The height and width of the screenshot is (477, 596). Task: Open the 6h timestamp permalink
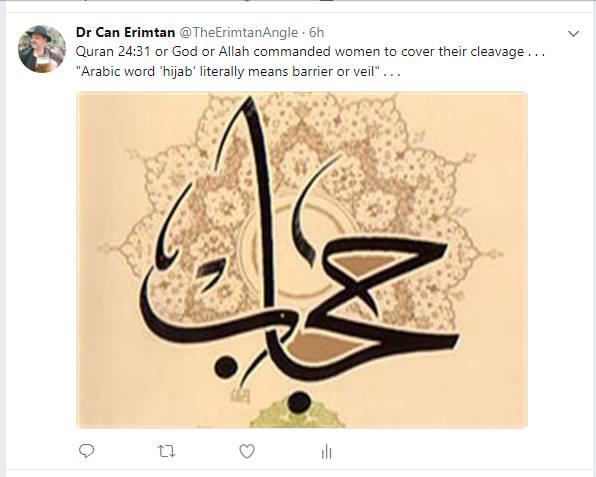click(316, 33)
